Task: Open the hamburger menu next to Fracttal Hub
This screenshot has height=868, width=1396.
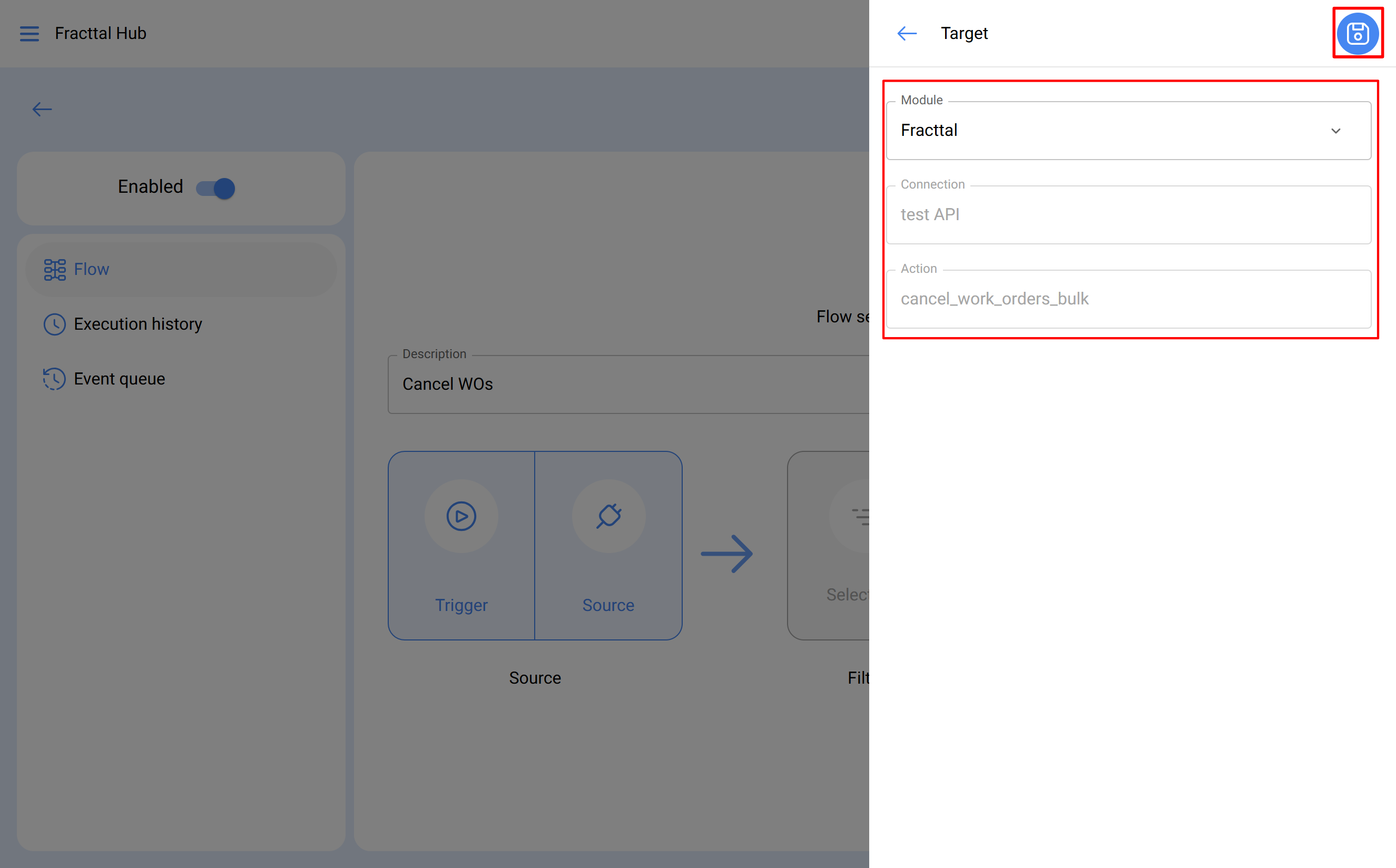Action: tap(30, 33)
